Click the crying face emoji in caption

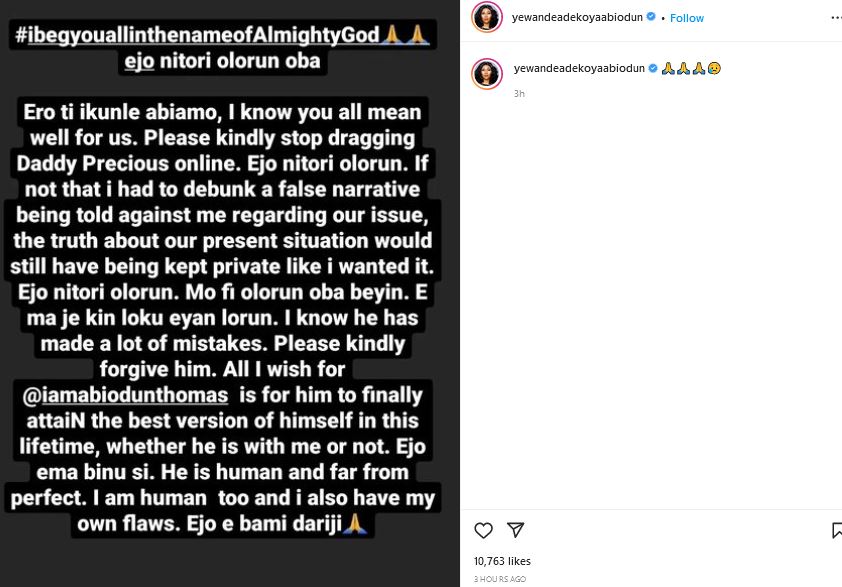tap(714, 68)
